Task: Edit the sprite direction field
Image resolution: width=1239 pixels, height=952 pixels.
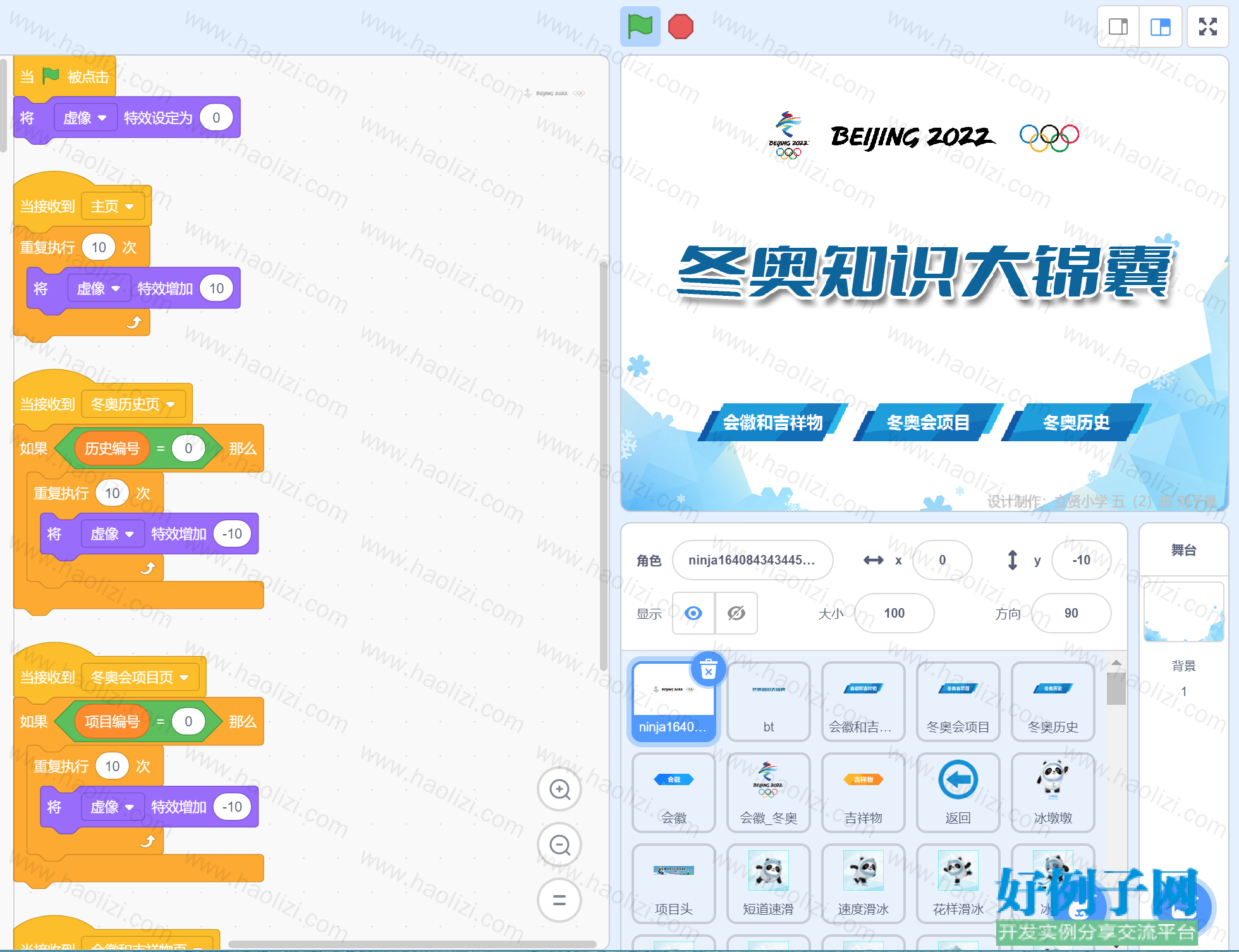Action: (1071, 613)
